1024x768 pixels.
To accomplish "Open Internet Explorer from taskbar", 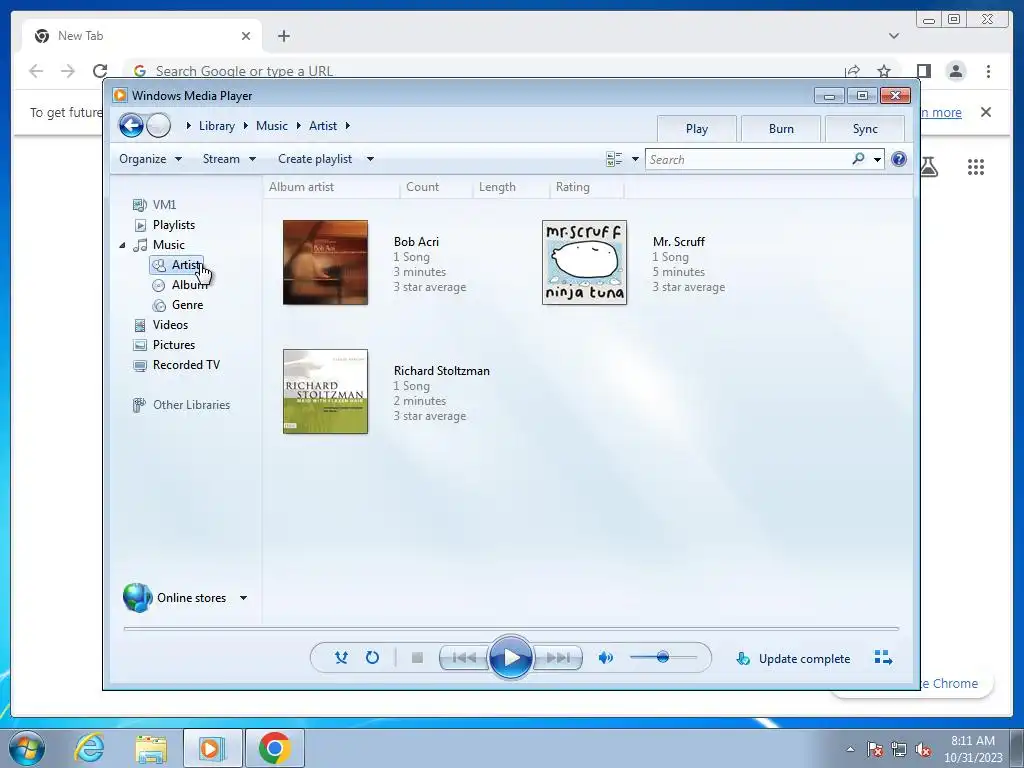I will tap(88, 748).
